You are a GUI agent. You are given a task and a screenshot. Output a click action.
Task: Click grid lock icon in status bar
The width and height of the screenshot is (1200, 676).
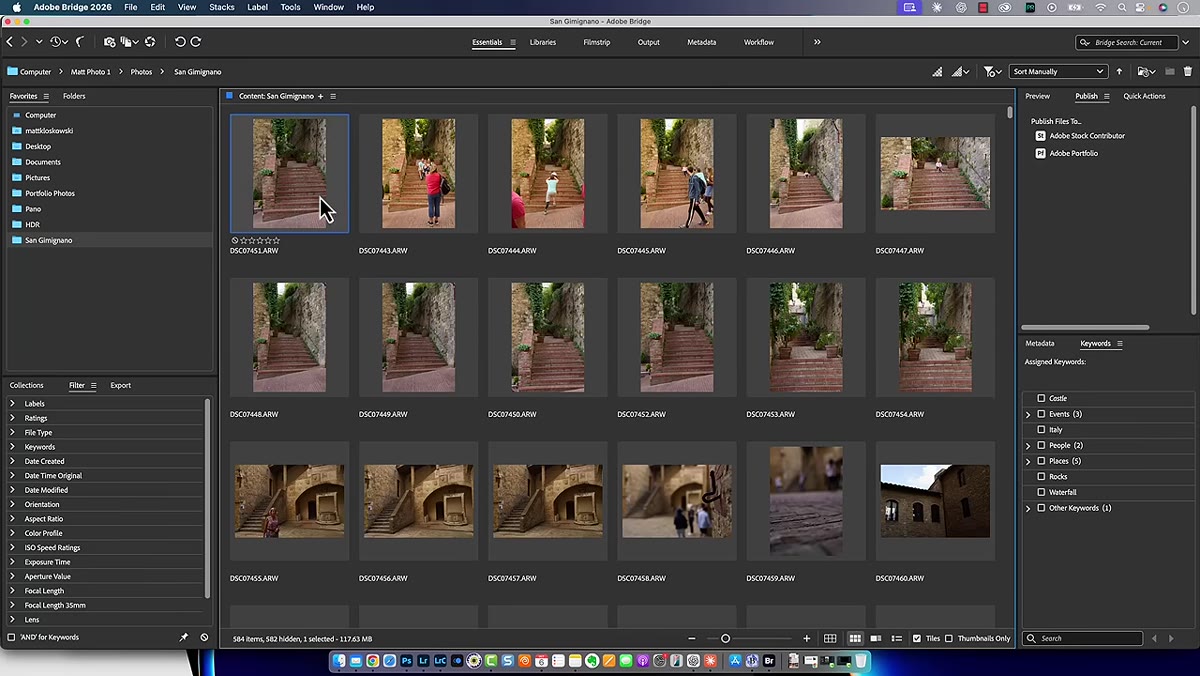[830, 638]
